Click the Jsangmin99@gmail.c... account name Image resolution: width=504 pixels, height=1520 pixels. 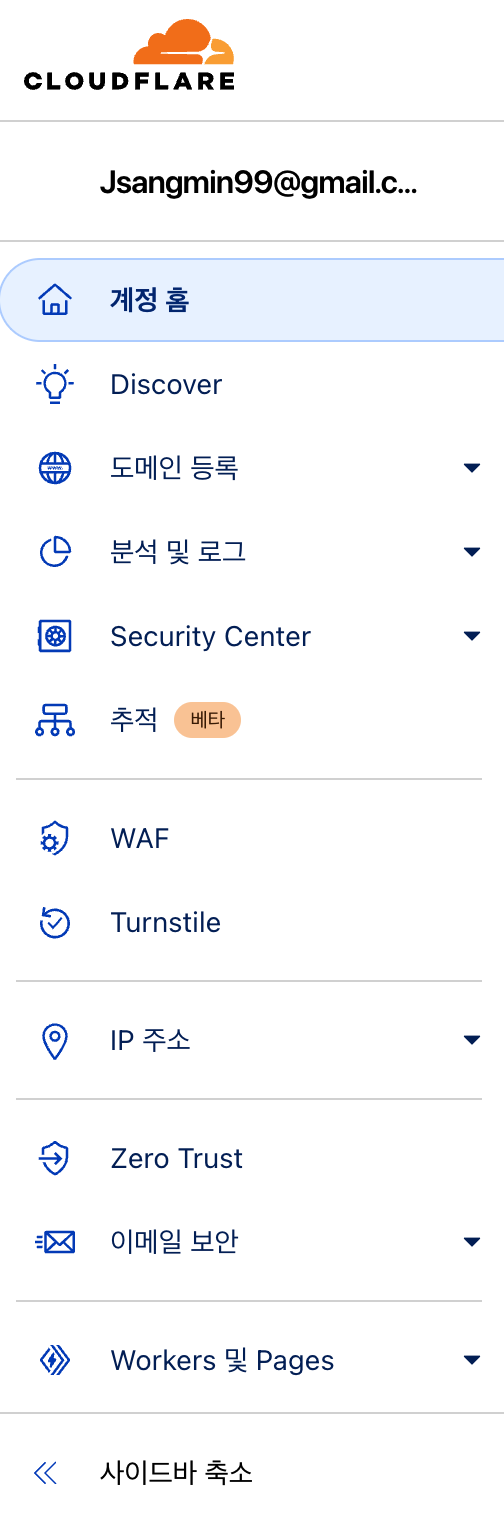(258, 183)
